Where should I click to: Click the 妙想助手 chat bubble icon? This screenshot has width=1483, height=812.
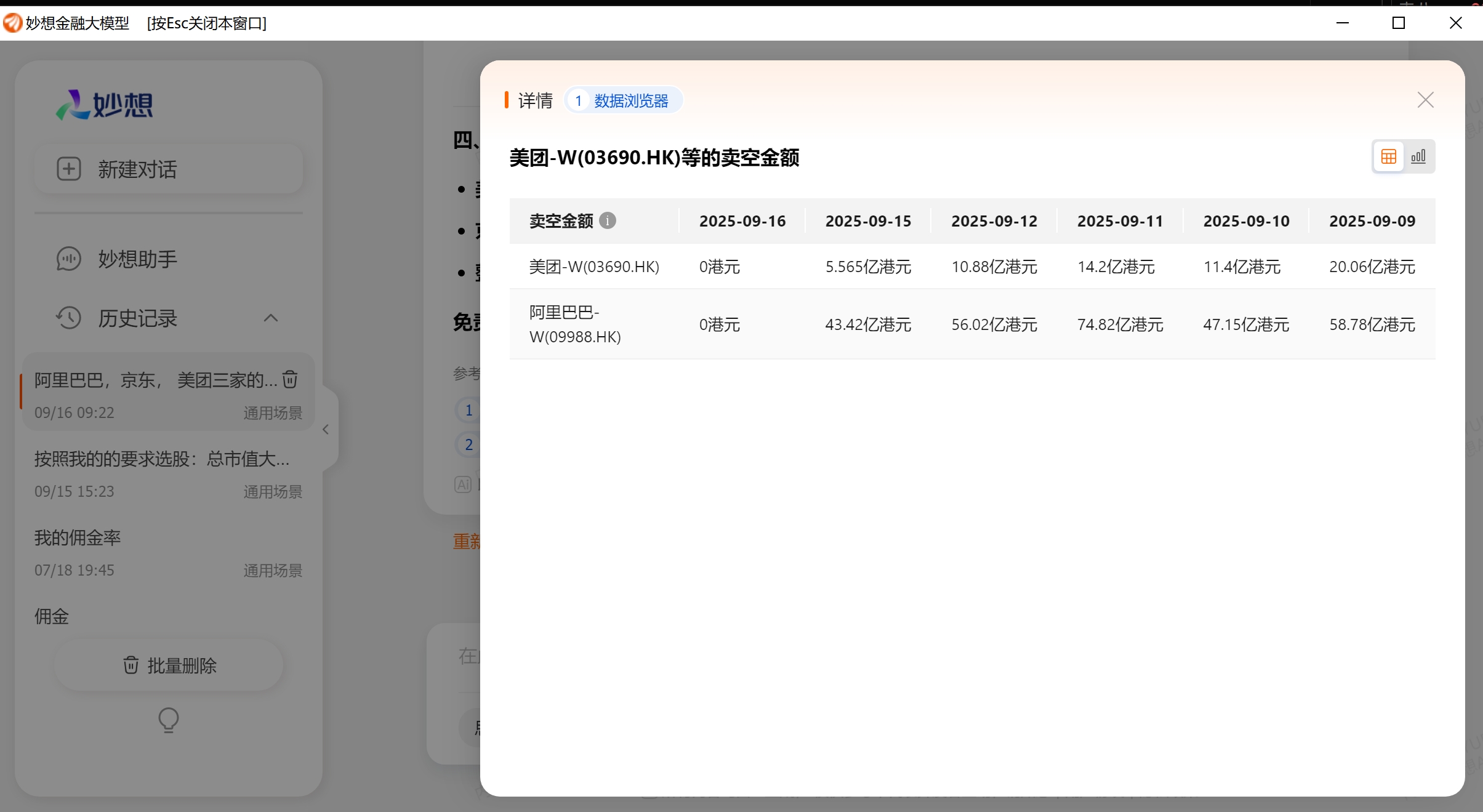(x=69, y=259)
